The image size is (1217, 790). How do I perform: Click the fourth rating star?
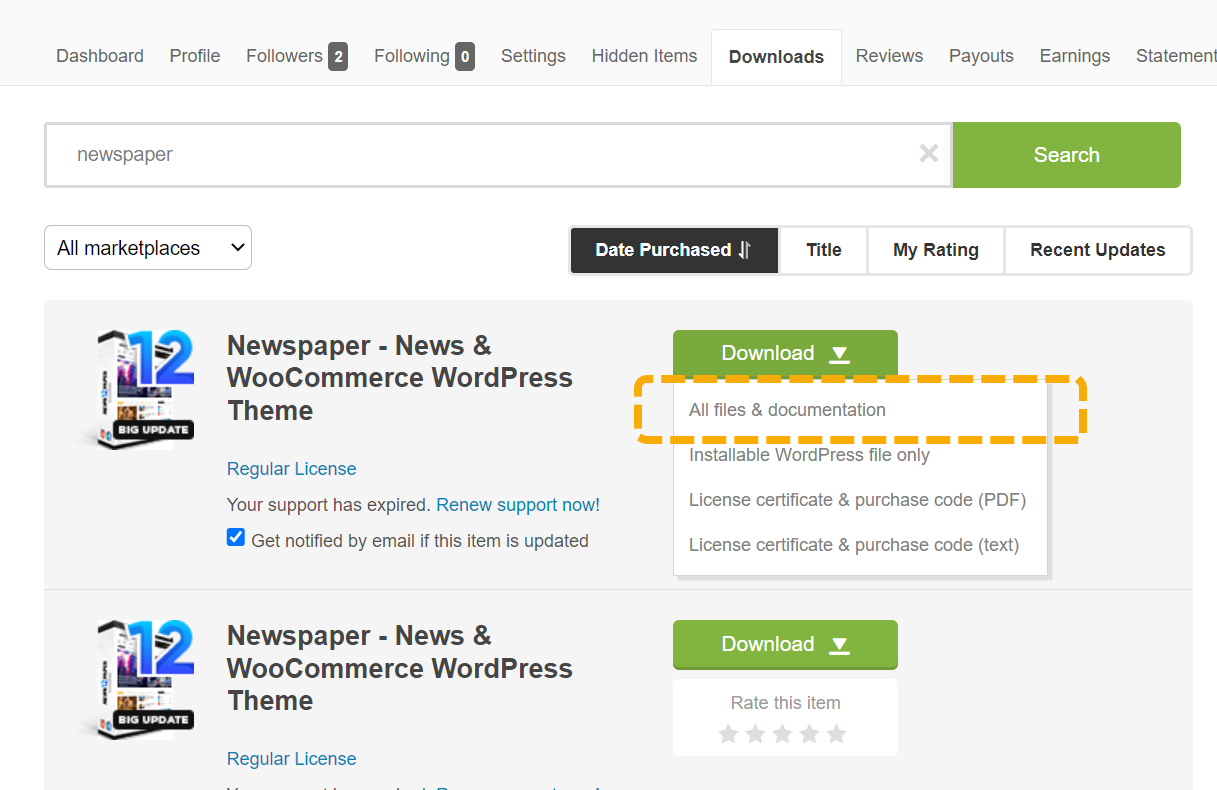click(810, 734)
